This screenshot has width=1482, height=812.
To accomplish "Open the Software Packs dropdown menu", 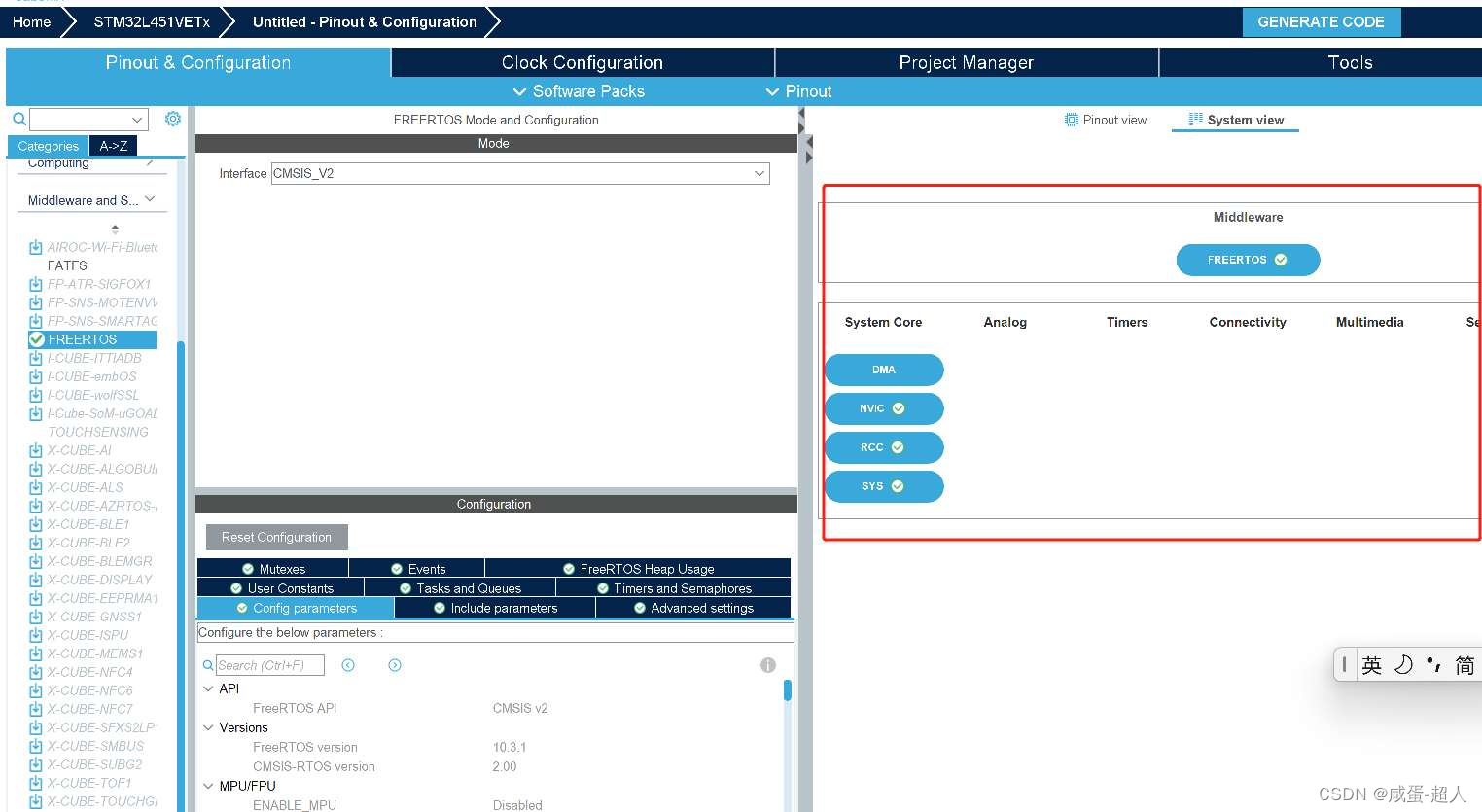I will (579, 91).
